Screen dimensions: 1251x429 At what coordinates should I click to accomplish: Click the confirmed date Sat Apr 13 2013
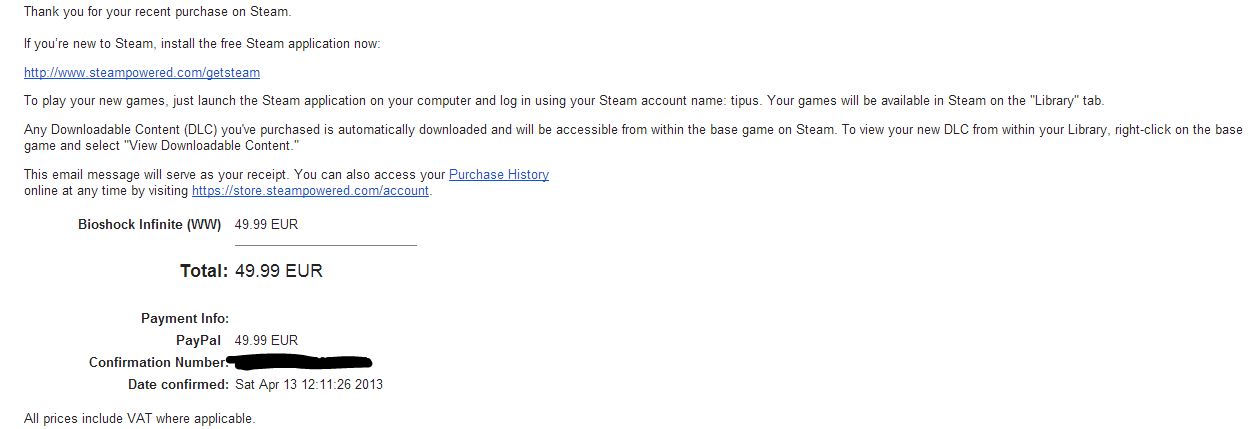pyautogui.click(x=309, y=385)
